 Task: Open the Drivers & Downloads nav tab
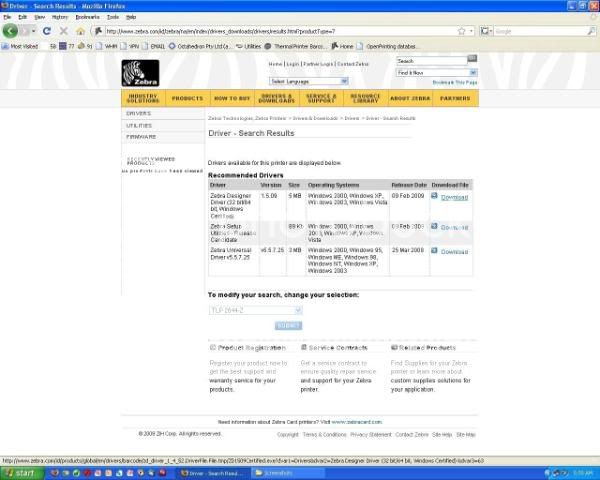(x=276, y=98)
